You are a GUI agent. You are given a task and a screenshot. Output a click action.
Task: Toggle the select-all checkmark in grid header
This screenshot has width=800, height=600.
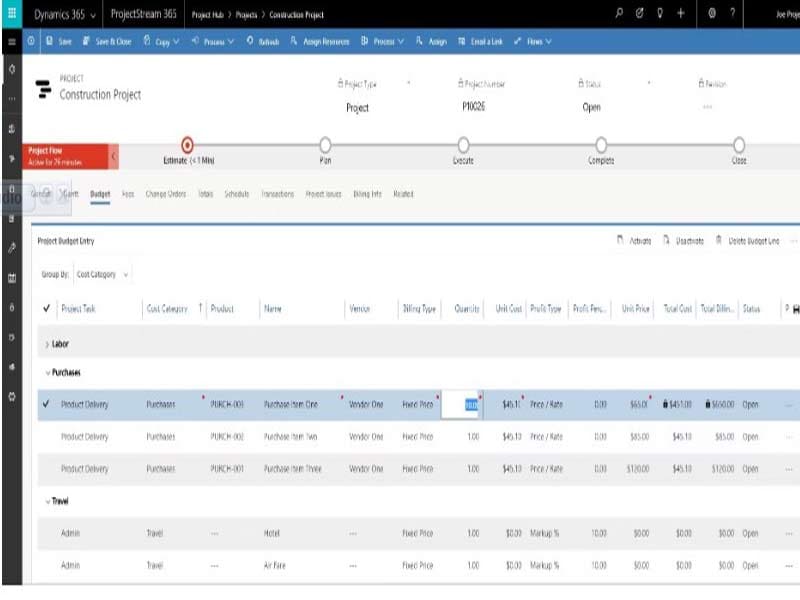46,309
